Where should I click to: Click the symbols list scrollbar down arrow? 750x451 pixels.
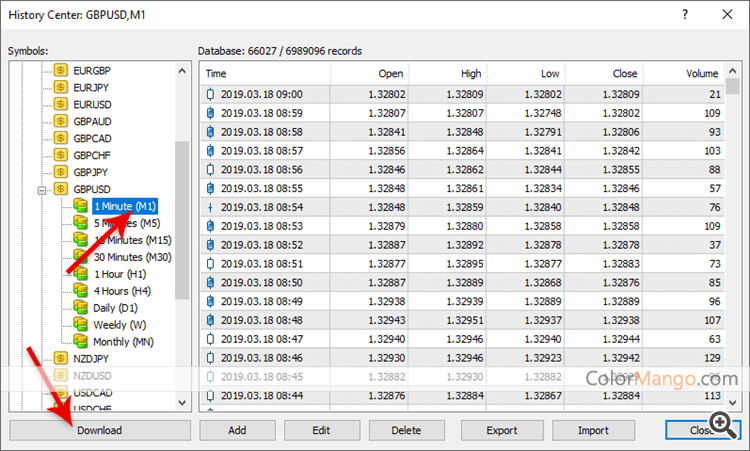point(182,401)
